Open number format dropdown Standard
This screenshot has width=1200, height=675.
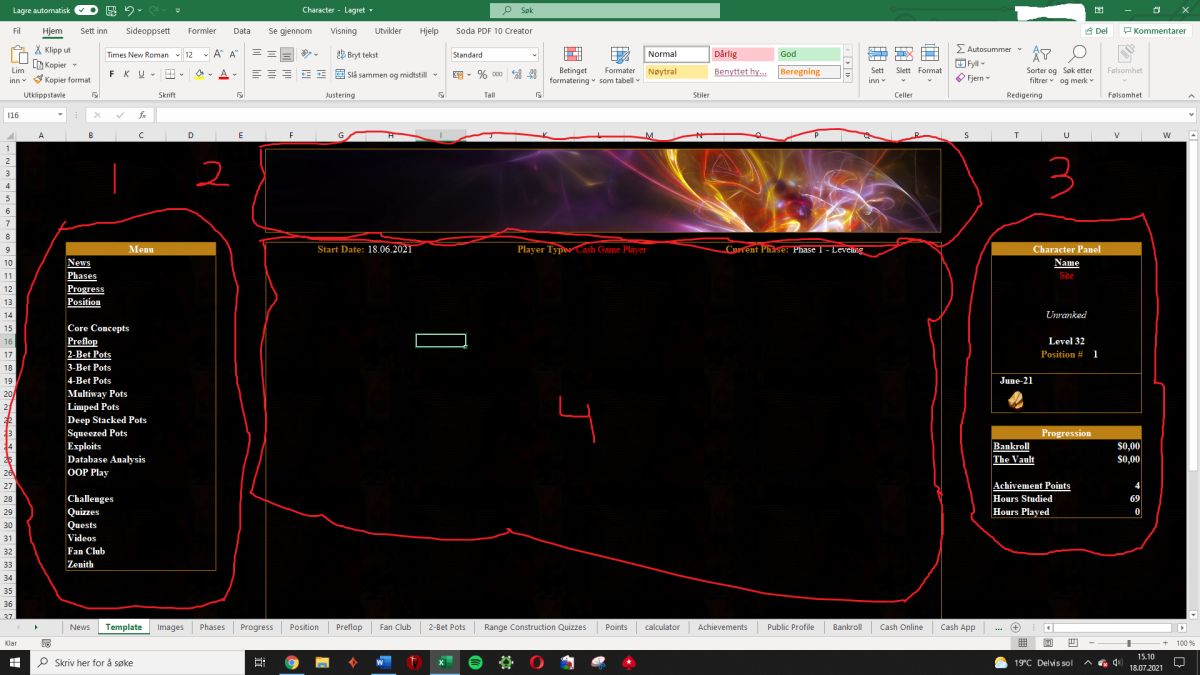click(534, 55)
